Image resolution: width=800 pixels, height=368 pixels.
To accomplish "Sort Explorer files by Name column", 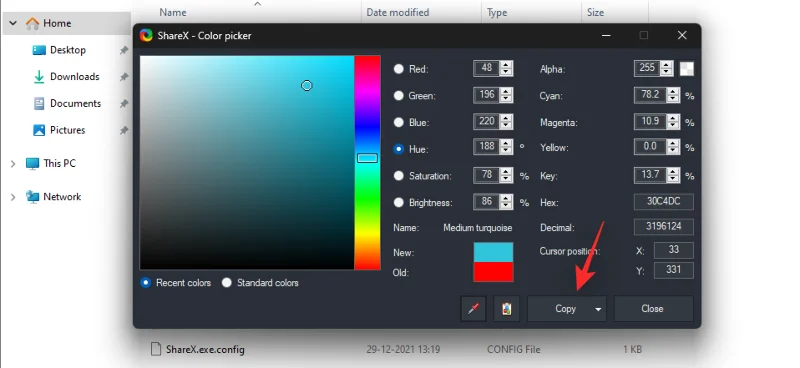I will [x=172, y=12].
